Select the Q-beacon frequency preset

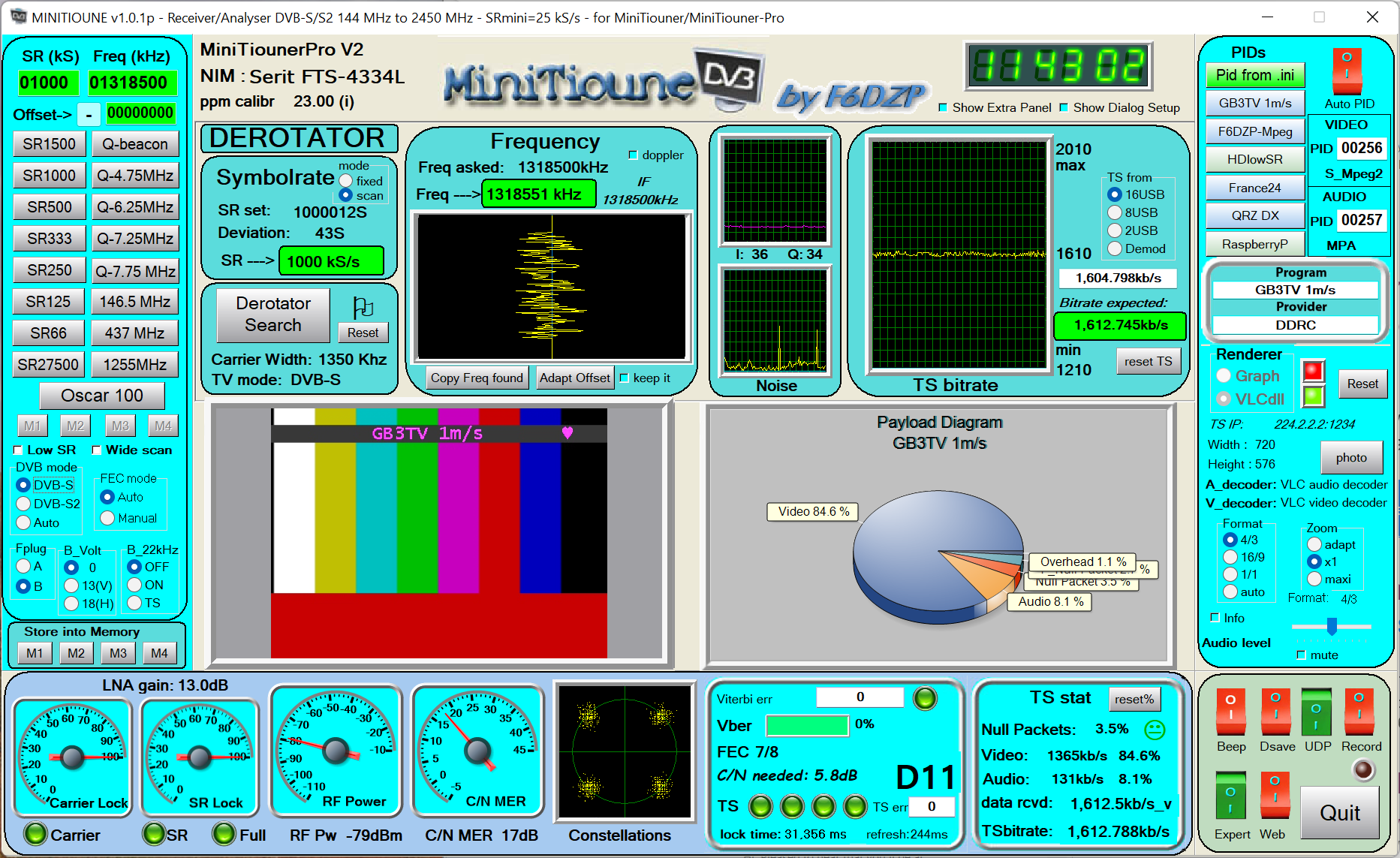pyautogui.click(x=135, y=144)
